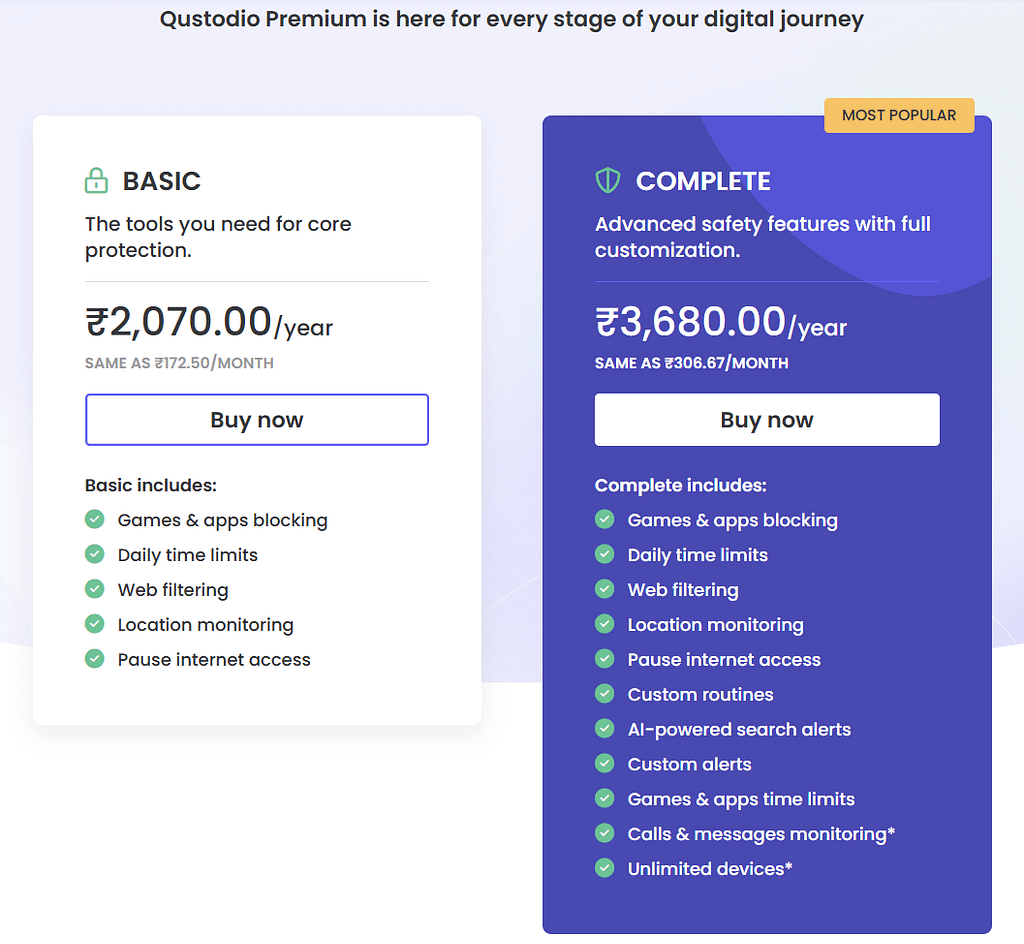Click checkmark beside Complete Custom routines
The height and width of the screenshot is (944, 1024).
point(605,694)
